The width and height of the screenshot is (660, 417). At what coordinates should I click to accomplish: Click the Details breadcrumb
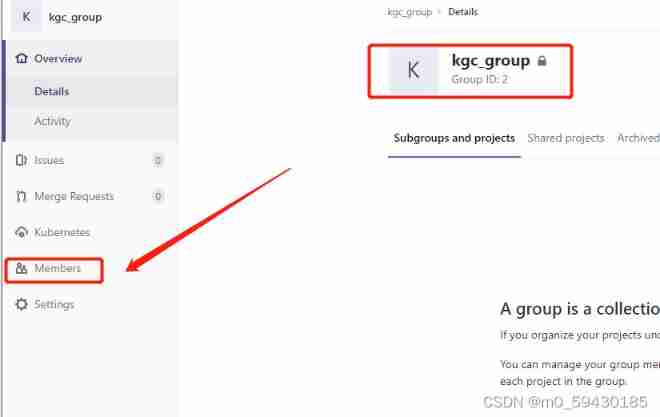coord(463,12)
